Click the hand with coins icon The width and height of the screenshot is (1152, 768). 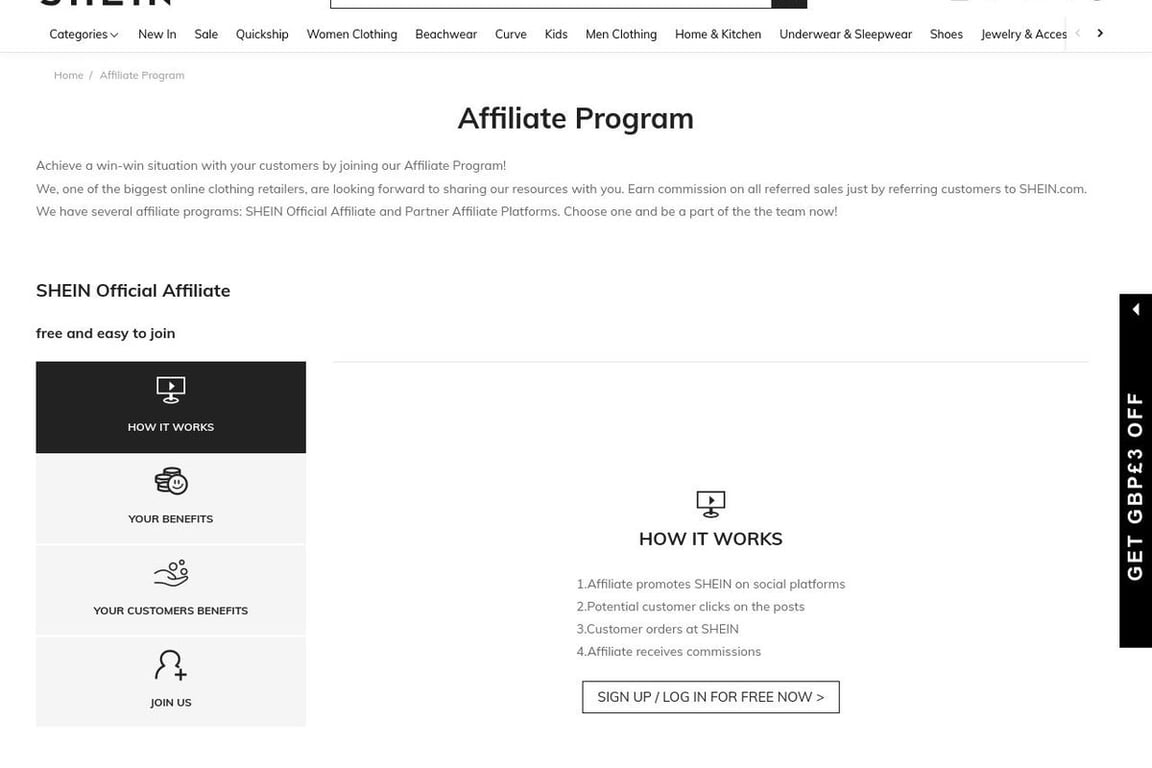pos(171,573)
